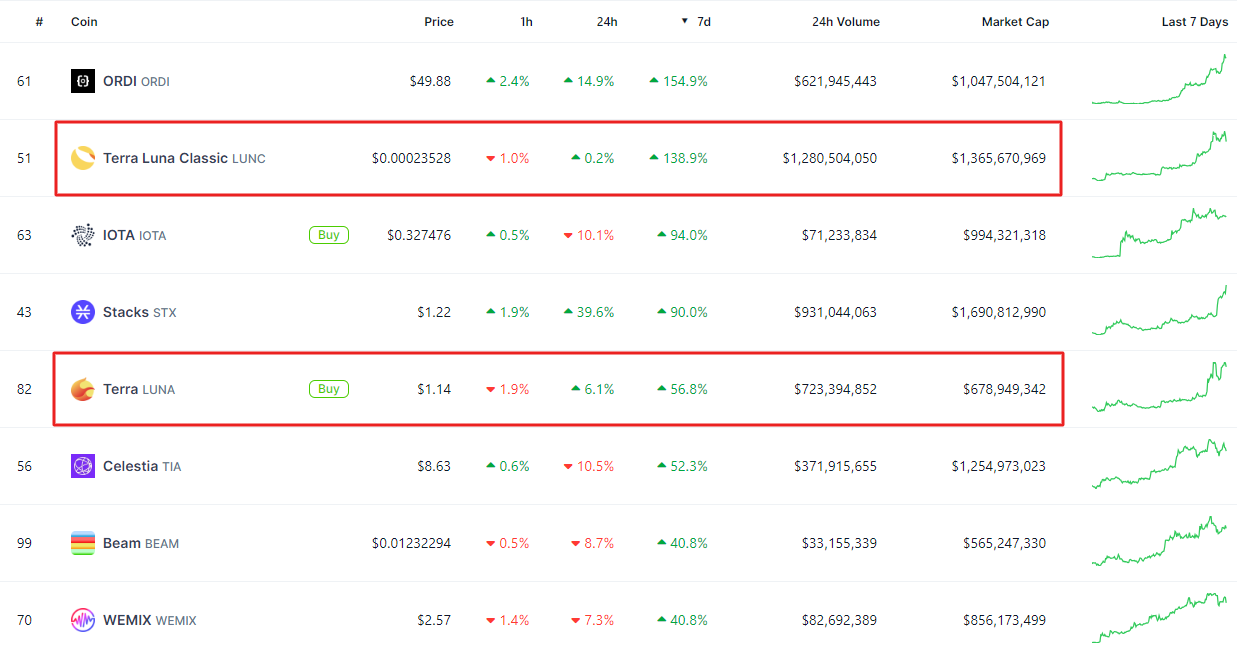Sort by 24h Volume column header
The image size is (1240, 656).
click(x=846, y=22)
